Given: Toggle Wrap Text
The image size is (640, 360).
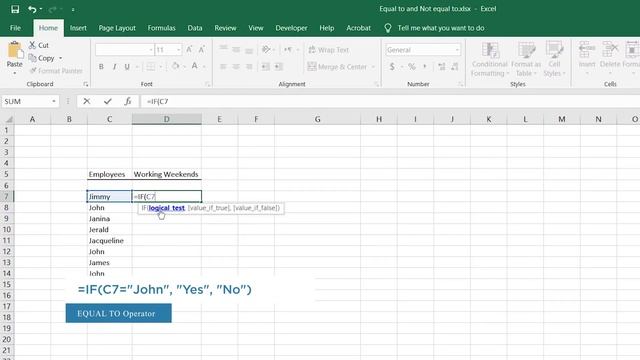Looking at the screenshot, I should pos(329,50).
